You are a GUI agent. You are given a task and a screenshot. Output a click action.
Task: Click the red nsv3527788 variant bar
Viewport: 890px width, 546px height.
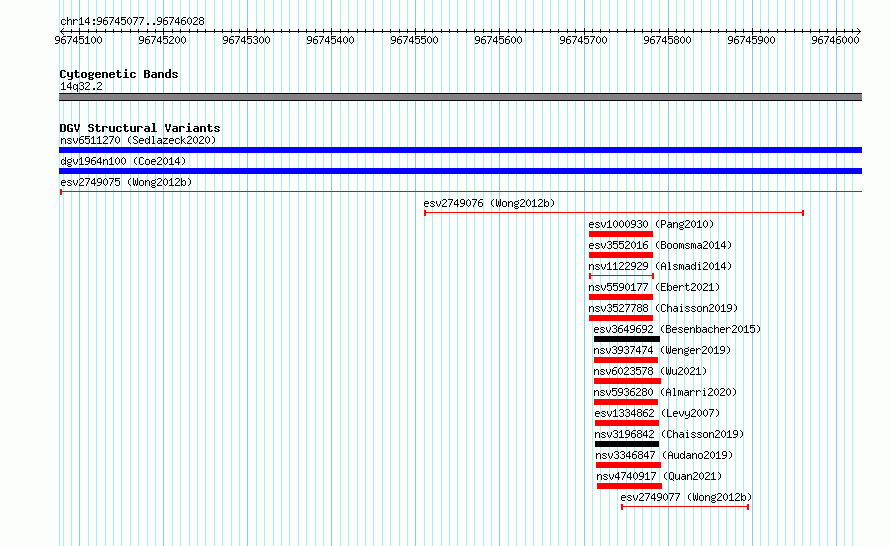click(621, 318)
